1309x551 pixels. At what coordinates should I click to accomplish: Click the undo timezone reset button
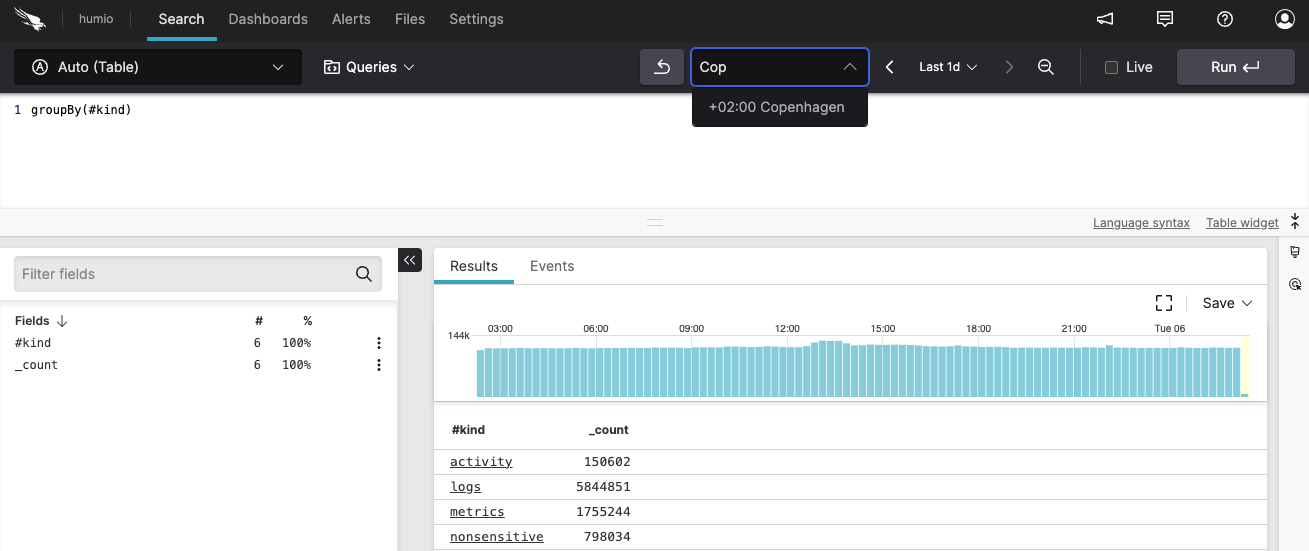(x=662, y=67)
